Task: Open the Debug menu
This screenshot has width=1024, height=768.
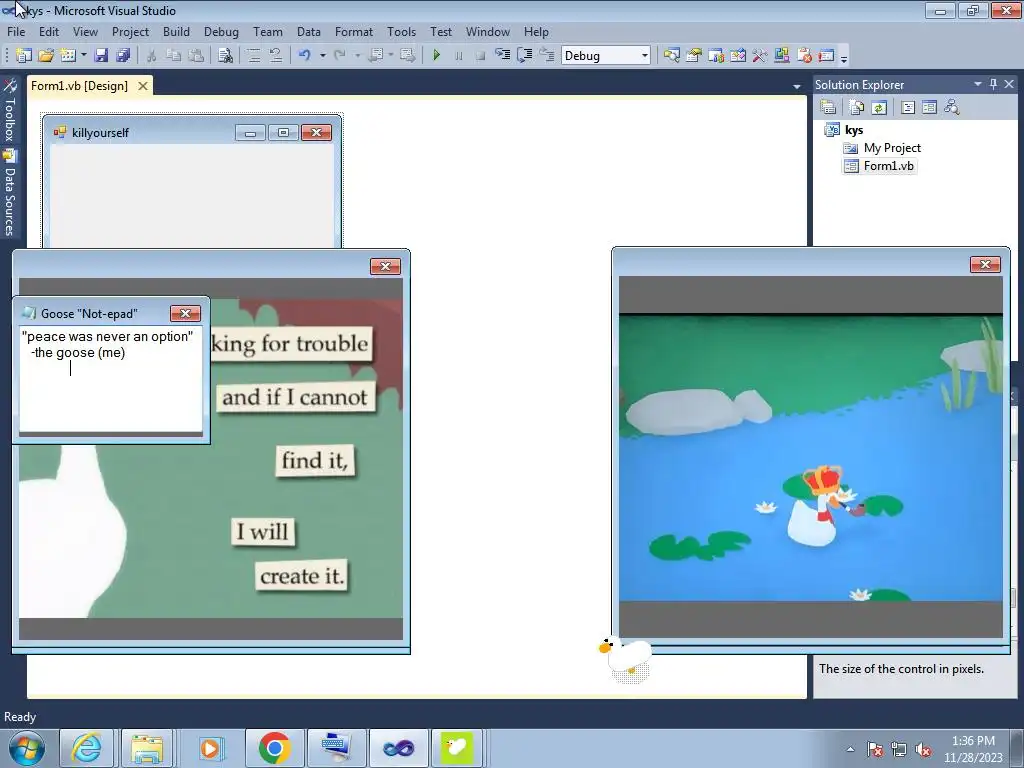Action: pyautogui.click(x=221, y=31)
